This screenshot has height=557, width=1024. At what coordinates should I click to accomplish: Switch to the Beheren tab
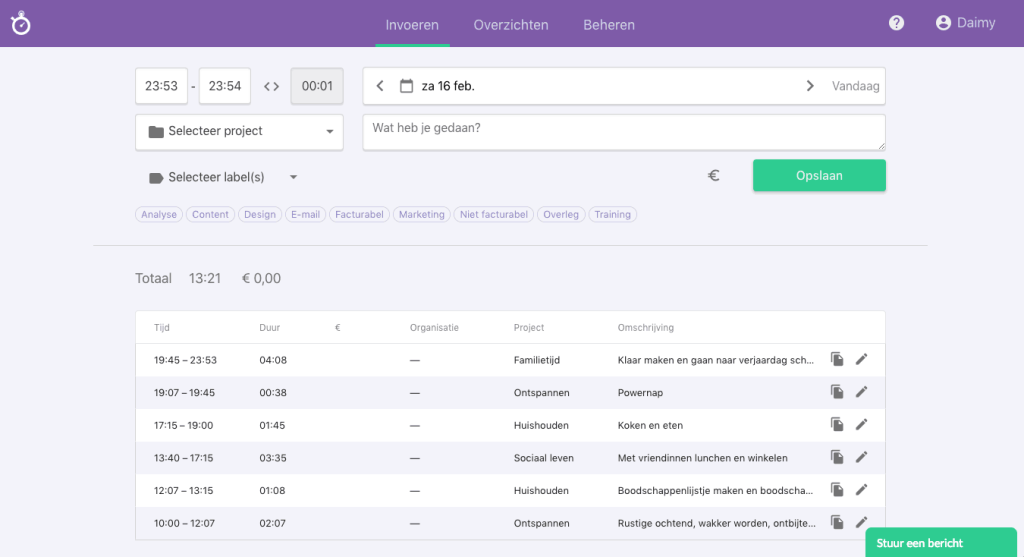[609, 25]
